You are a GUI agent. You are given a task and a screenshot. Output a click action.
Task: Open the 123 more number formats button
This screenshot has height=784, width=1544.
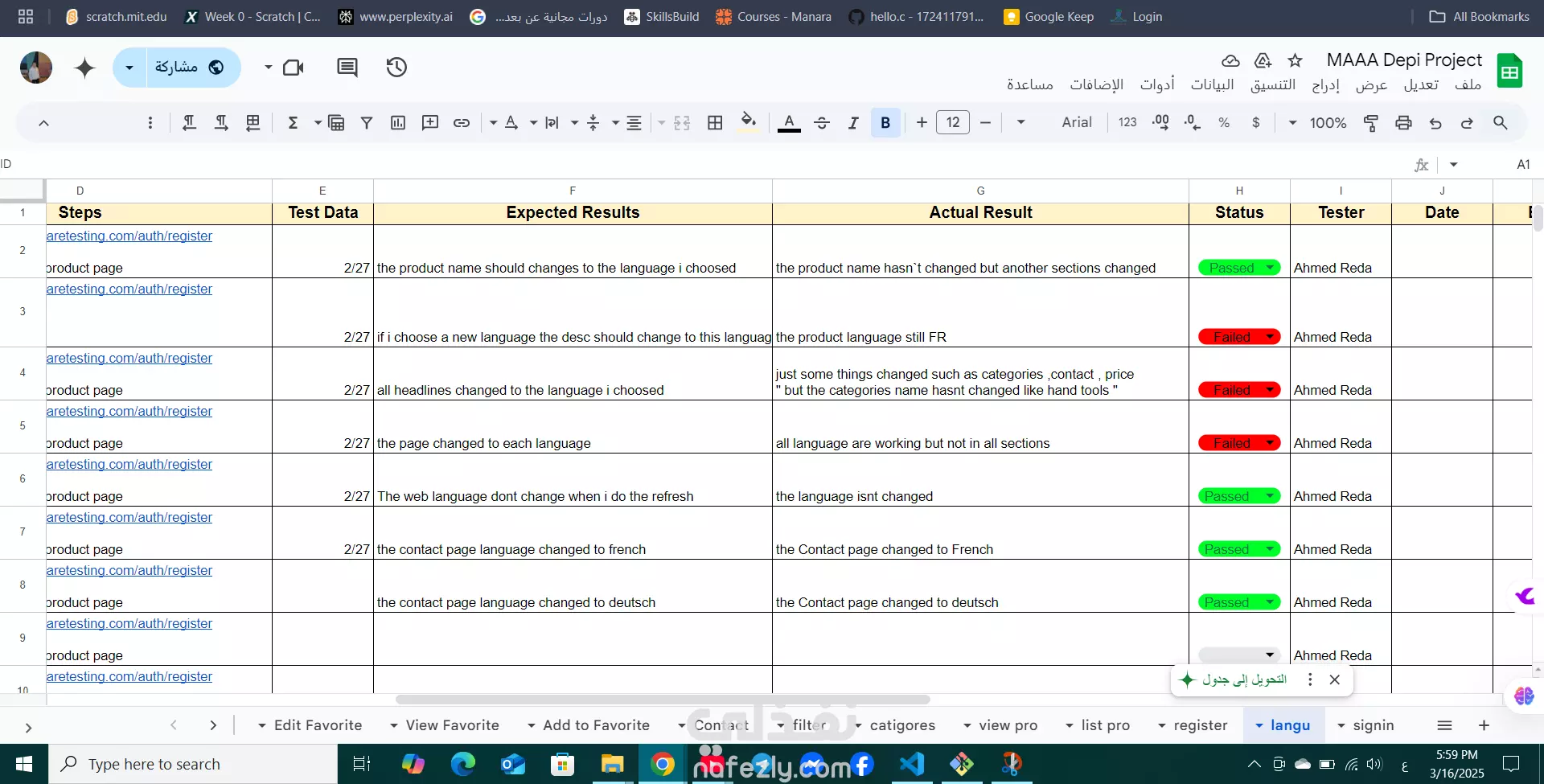pyautogui.click(x=1127, y=122)
